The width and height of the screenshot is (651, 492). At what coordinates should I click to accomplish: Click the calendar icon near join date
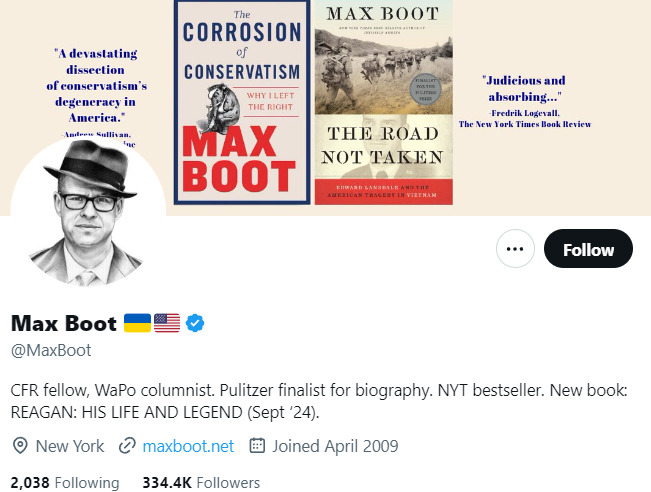tap(256, 446)
